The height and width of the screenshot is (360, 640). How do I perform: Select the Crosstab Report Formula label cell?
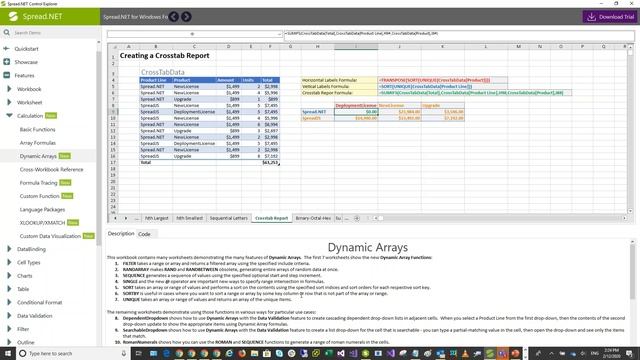pyautogui.click(x=340, y=93)
